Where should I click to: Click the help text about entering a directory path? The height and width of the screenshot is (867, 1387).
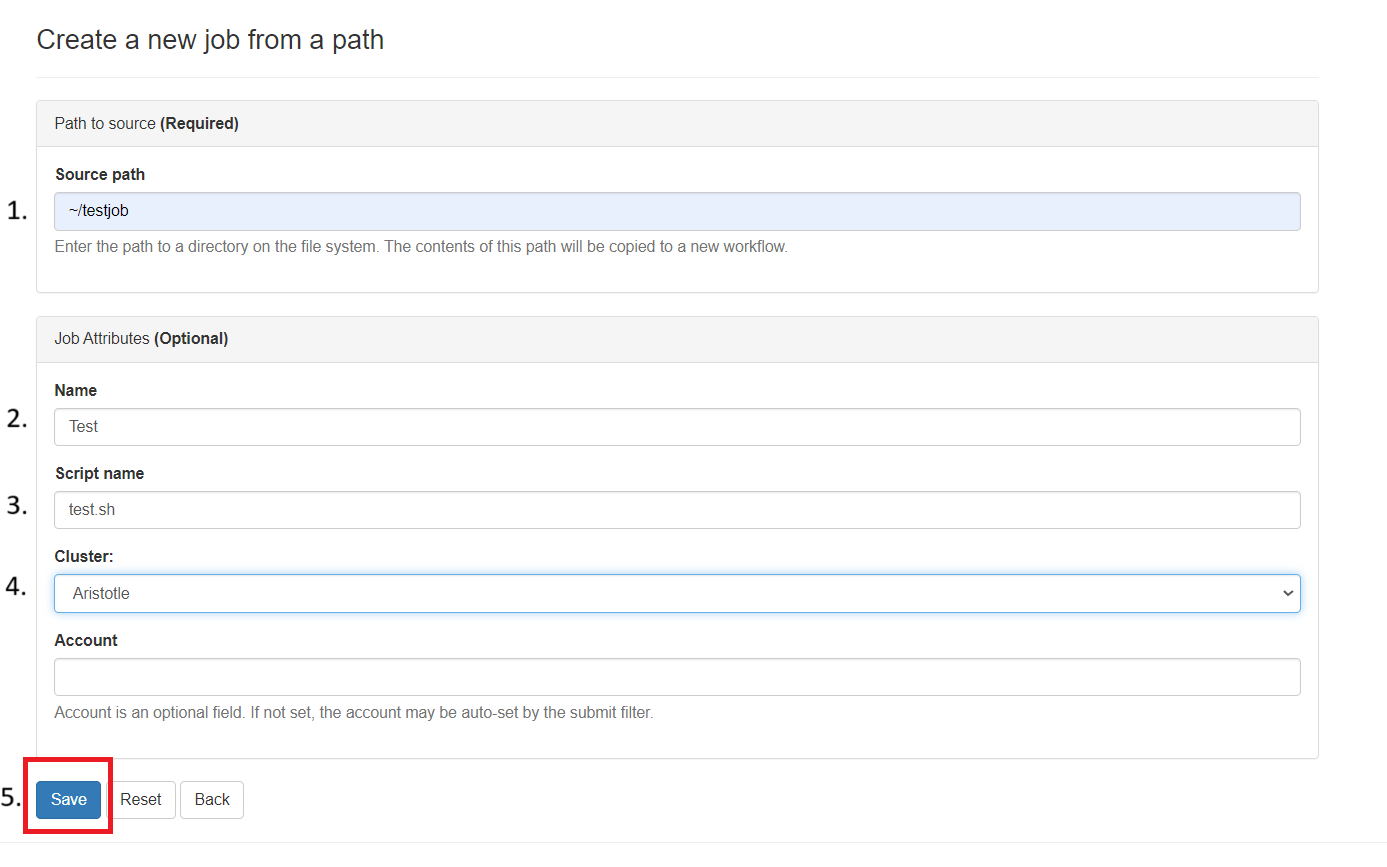[x=421, y=247]
